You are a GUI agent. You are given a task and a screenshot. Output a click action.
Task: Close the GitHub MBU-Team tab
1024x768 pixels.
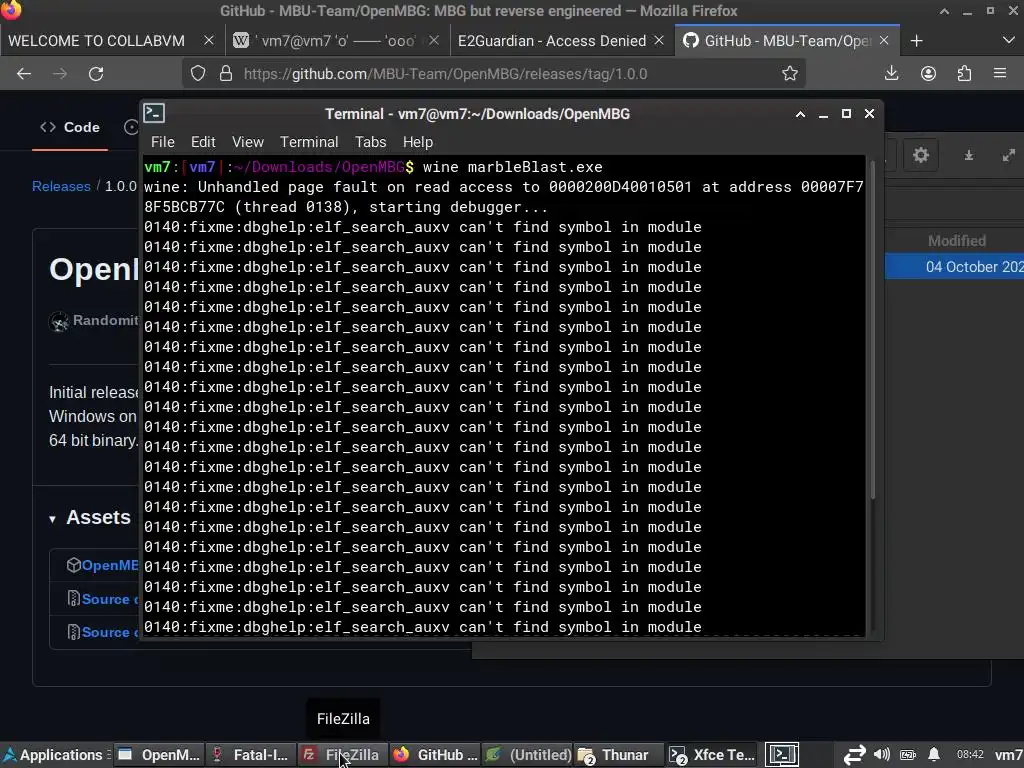pyautogui.click(x=884, y=40)
